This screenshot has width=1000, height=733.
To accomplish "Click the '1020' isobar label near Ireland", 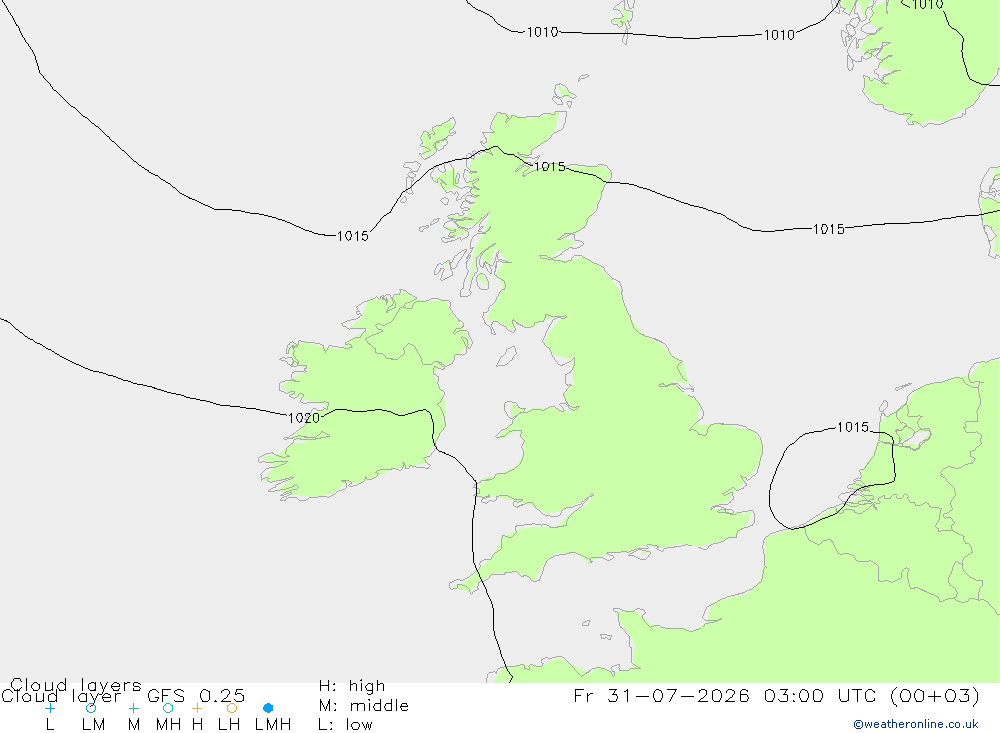I will 304,418.
